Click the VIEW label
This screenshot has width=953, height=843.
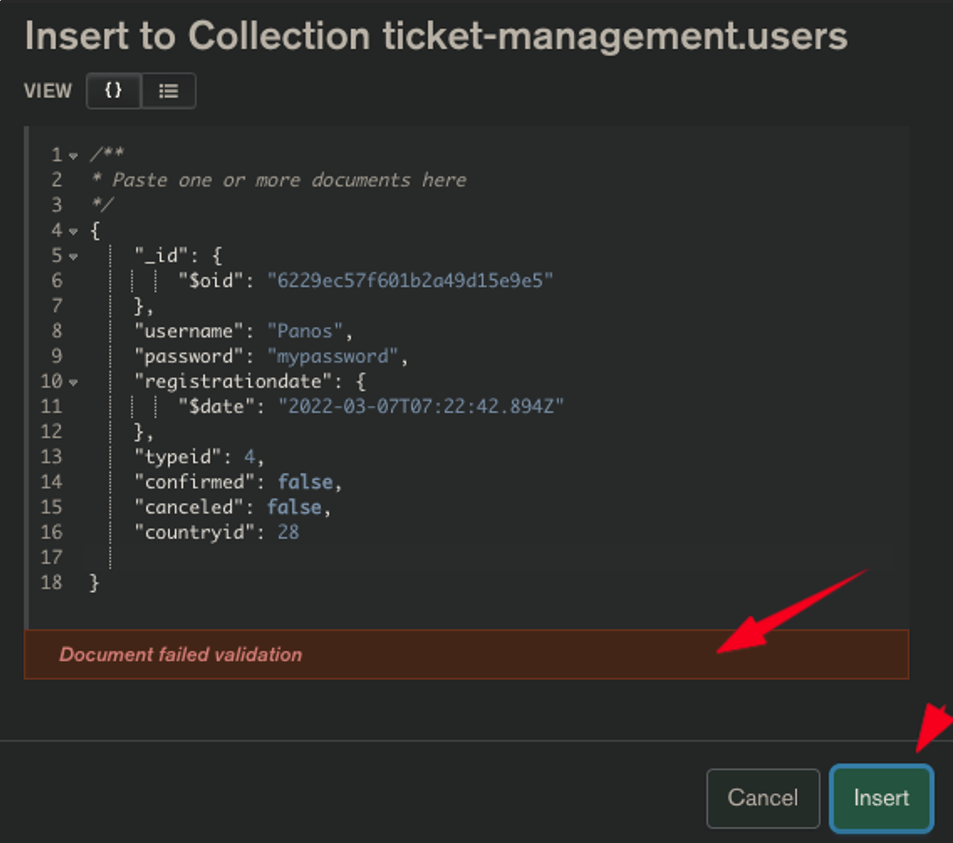click(x=48, y=91)
